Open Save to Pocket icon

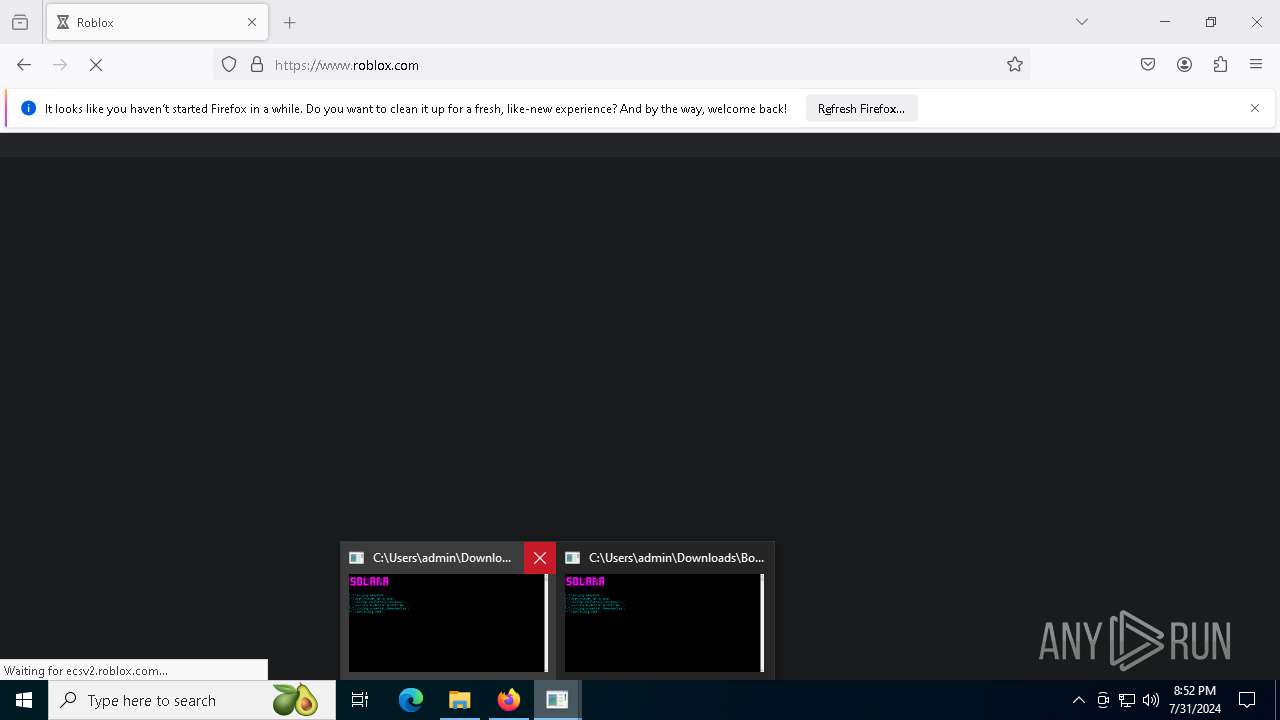click(x=1148, y=65)
